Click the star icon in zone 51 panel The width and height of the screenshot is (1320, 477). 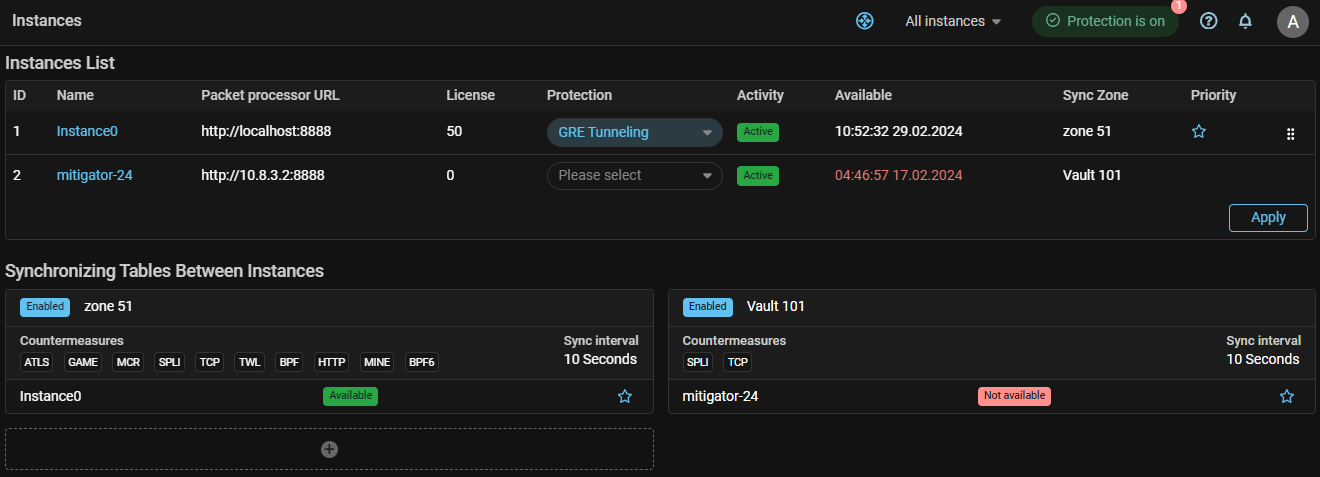[625, 396]
